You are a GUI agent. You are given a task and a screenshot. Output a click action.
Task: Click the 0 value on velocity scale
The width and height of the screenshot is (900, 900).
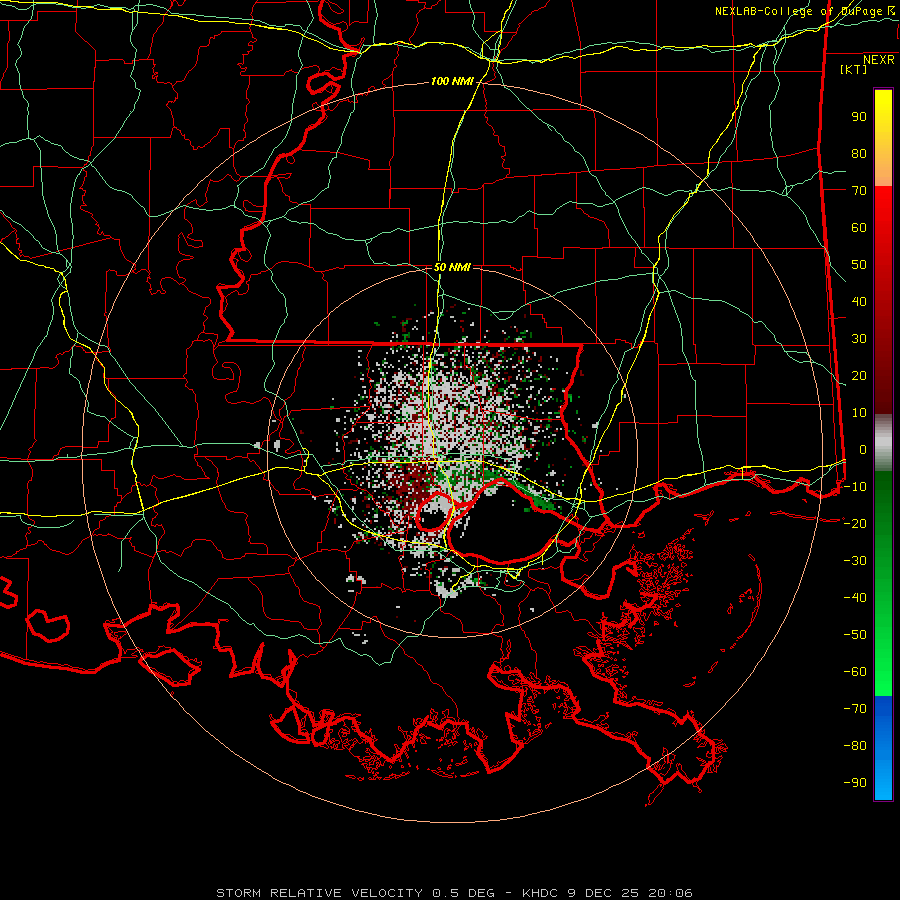pos(863,450)
